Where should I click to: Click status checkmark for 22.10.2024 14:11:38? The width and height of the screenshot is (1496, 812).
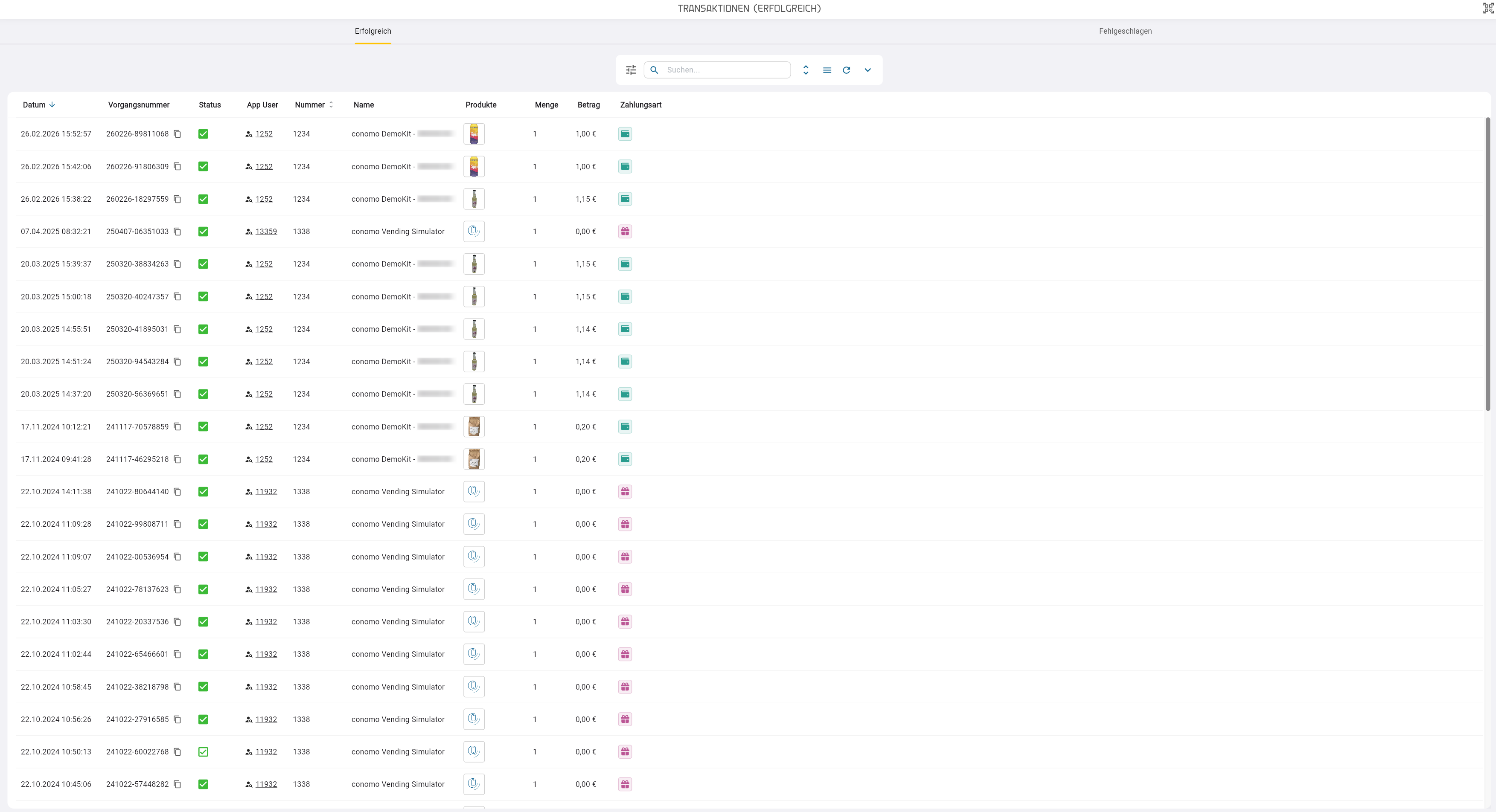point(203,492)
